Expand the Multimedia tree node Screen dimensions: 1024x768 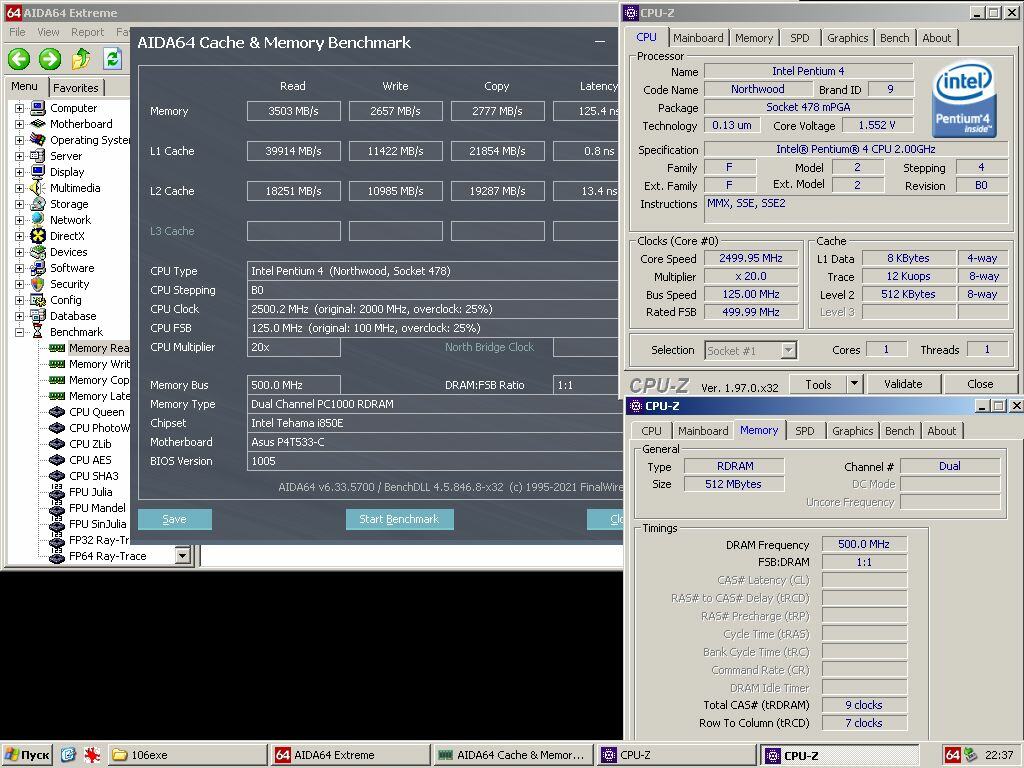pyautogui.click(x=20, y=188)
